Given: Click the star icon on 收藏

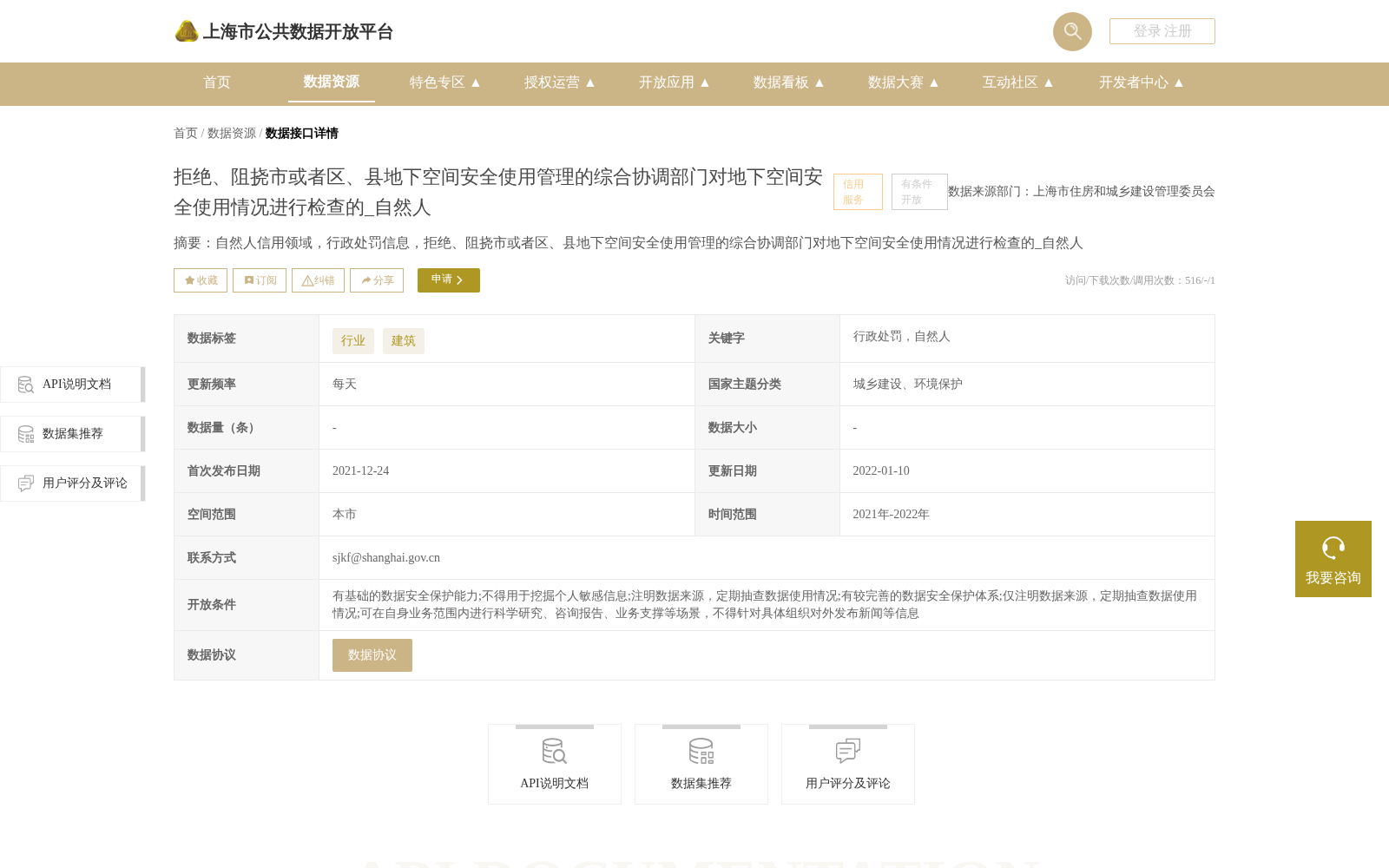Looking at the screenshot, I should click(189, 280).
